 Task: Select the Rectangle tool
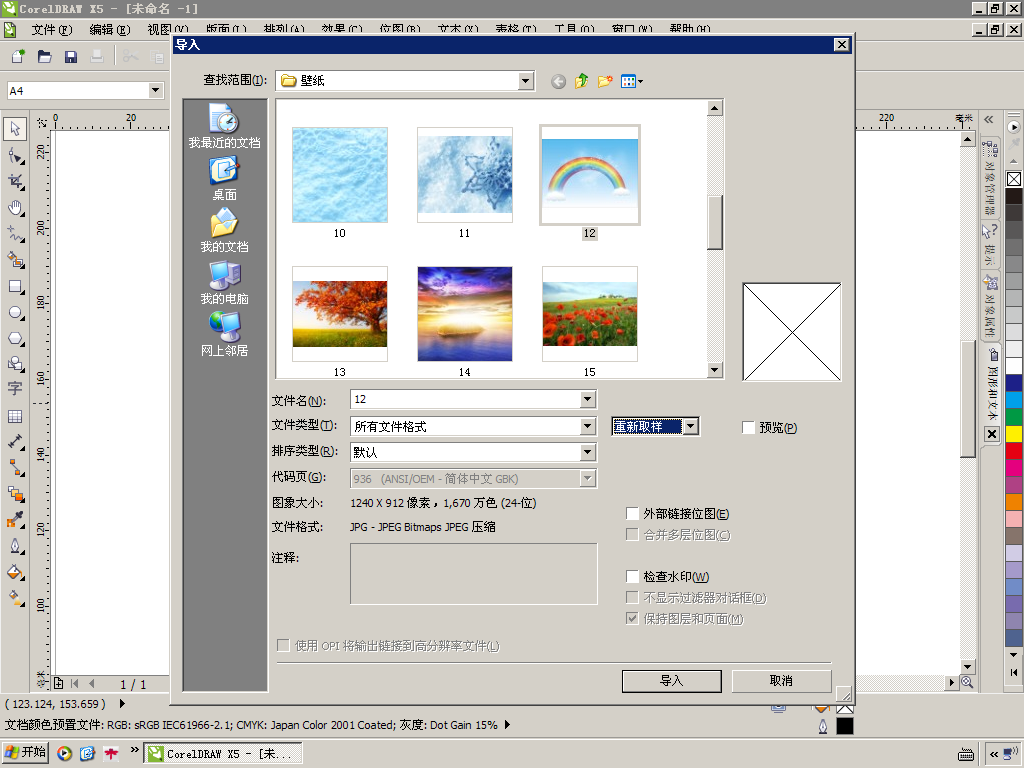(15, 286)
